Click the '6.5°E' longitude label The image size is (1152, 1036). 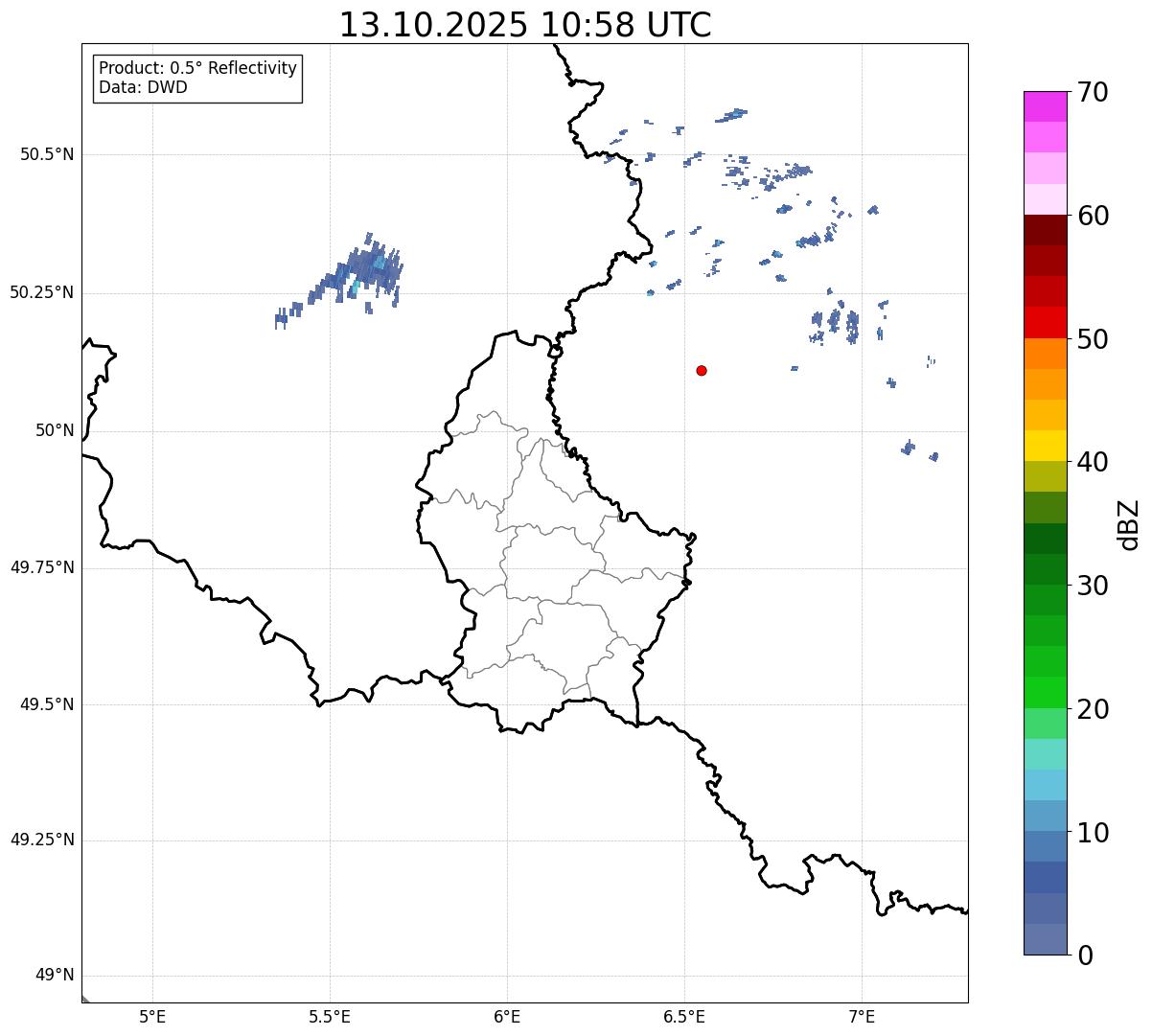[684, 1016]
